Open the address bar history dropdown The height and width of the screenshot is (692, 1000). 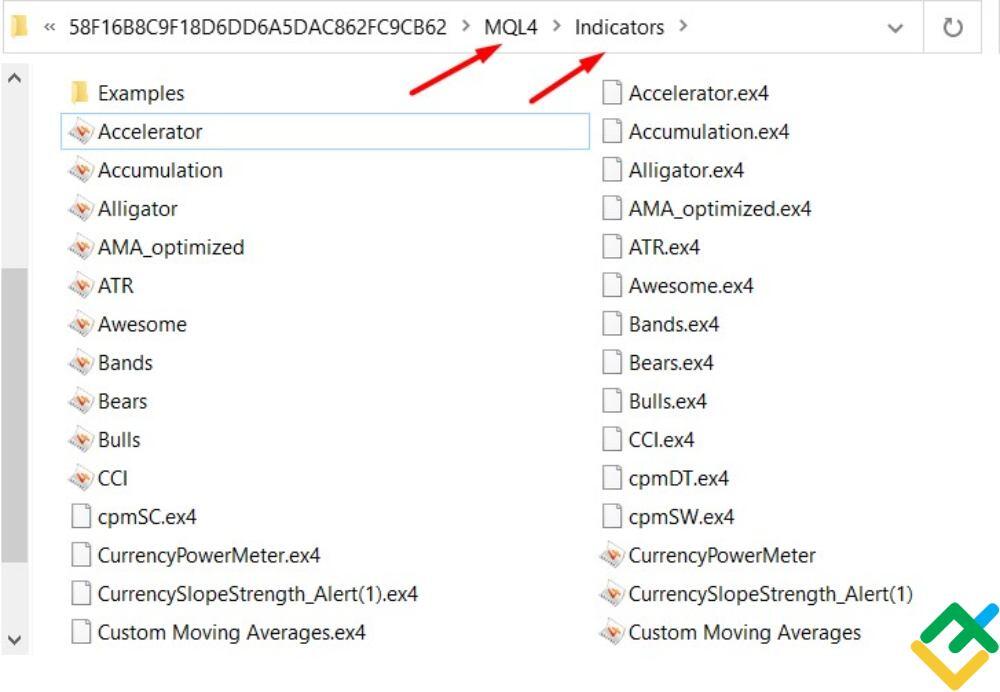(x=895, y=28)
